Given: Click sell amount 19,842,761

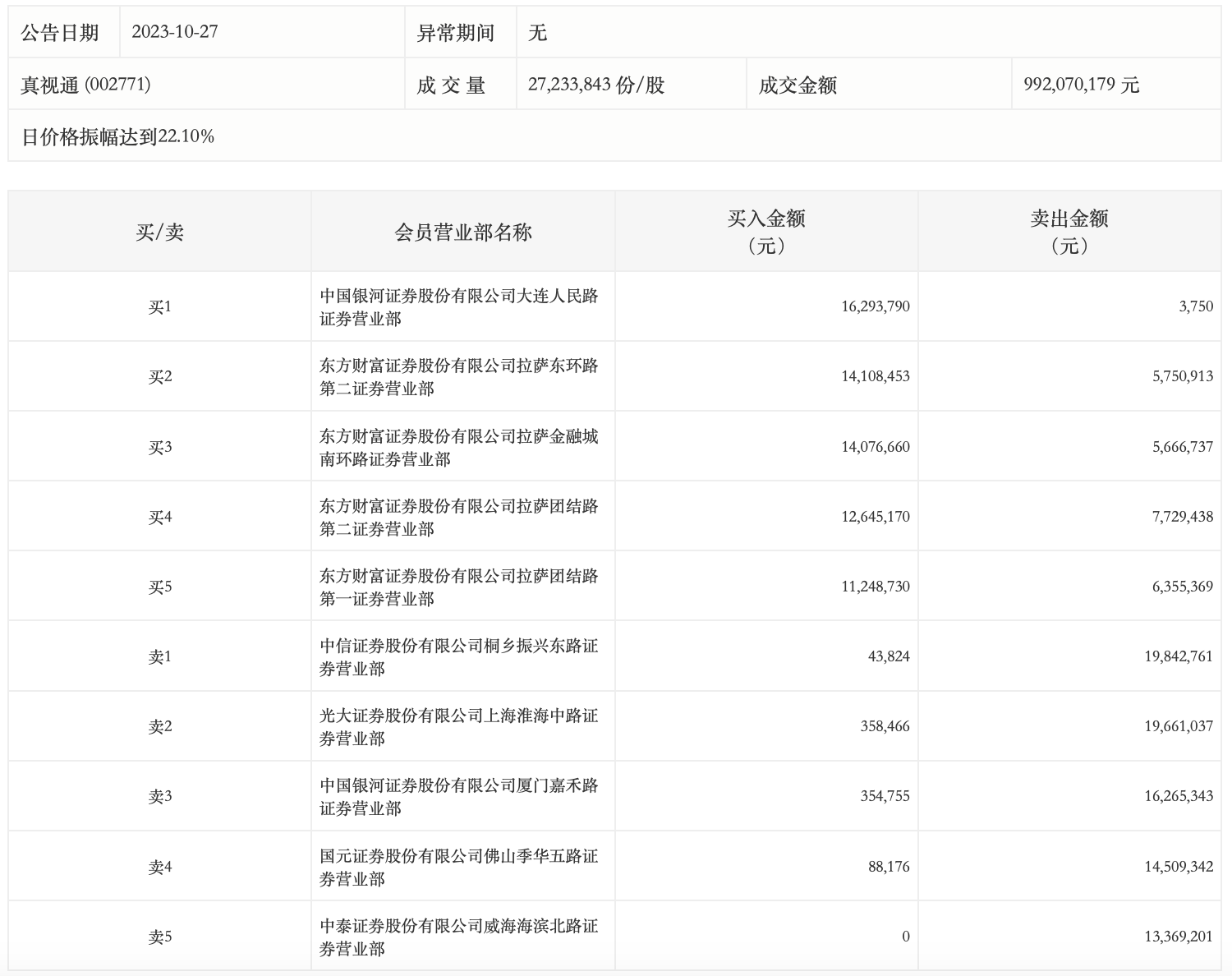Looking at the screenshot, I should click(x=1179, y=656).
